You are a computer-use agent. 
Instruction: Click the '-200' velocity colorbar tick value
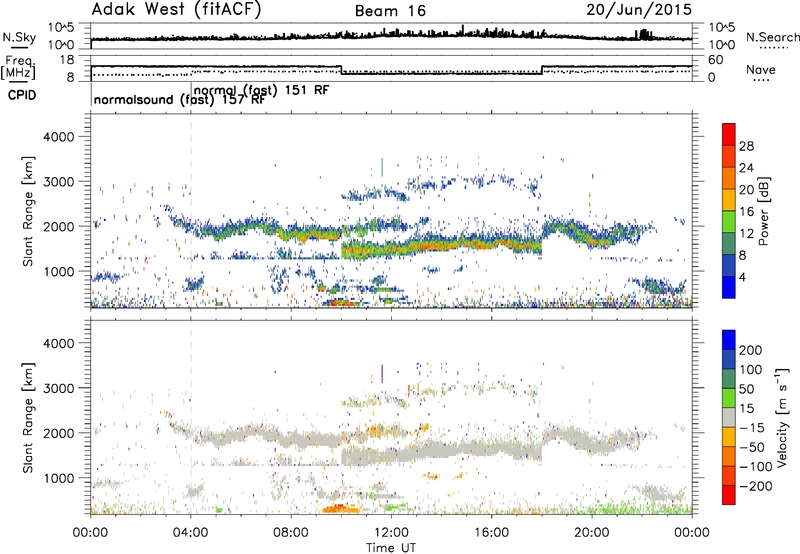tap(756, 486)
